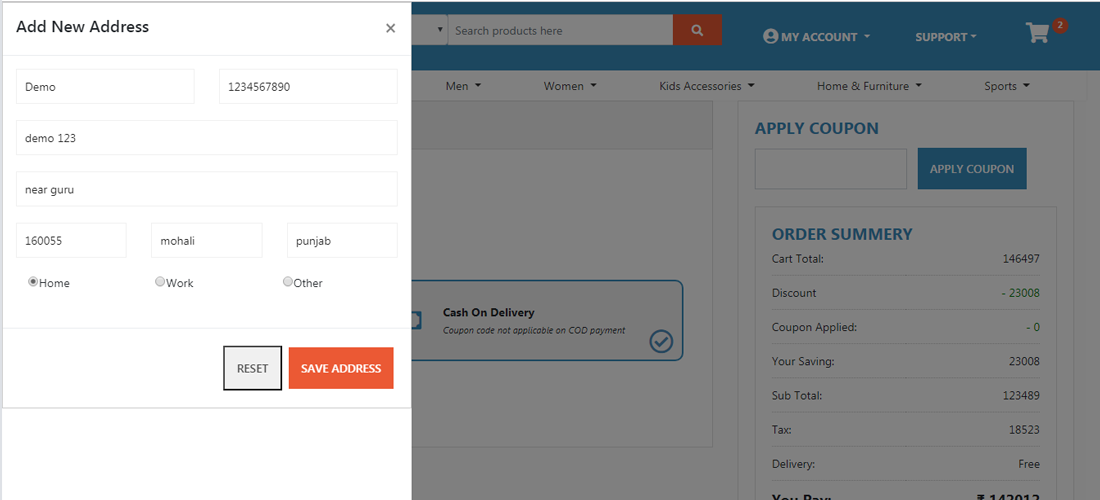This screenshot has height=500, width=1100.
Task: Click the phone field with 1234567890
Action: pos(308,86)
